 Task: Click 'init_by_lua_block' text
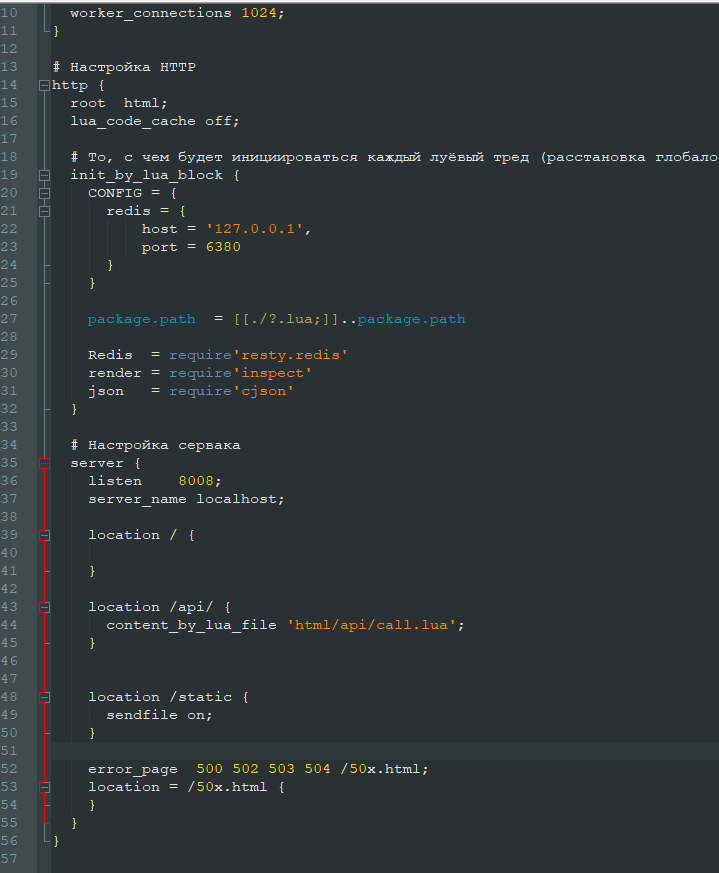(146, 175)
